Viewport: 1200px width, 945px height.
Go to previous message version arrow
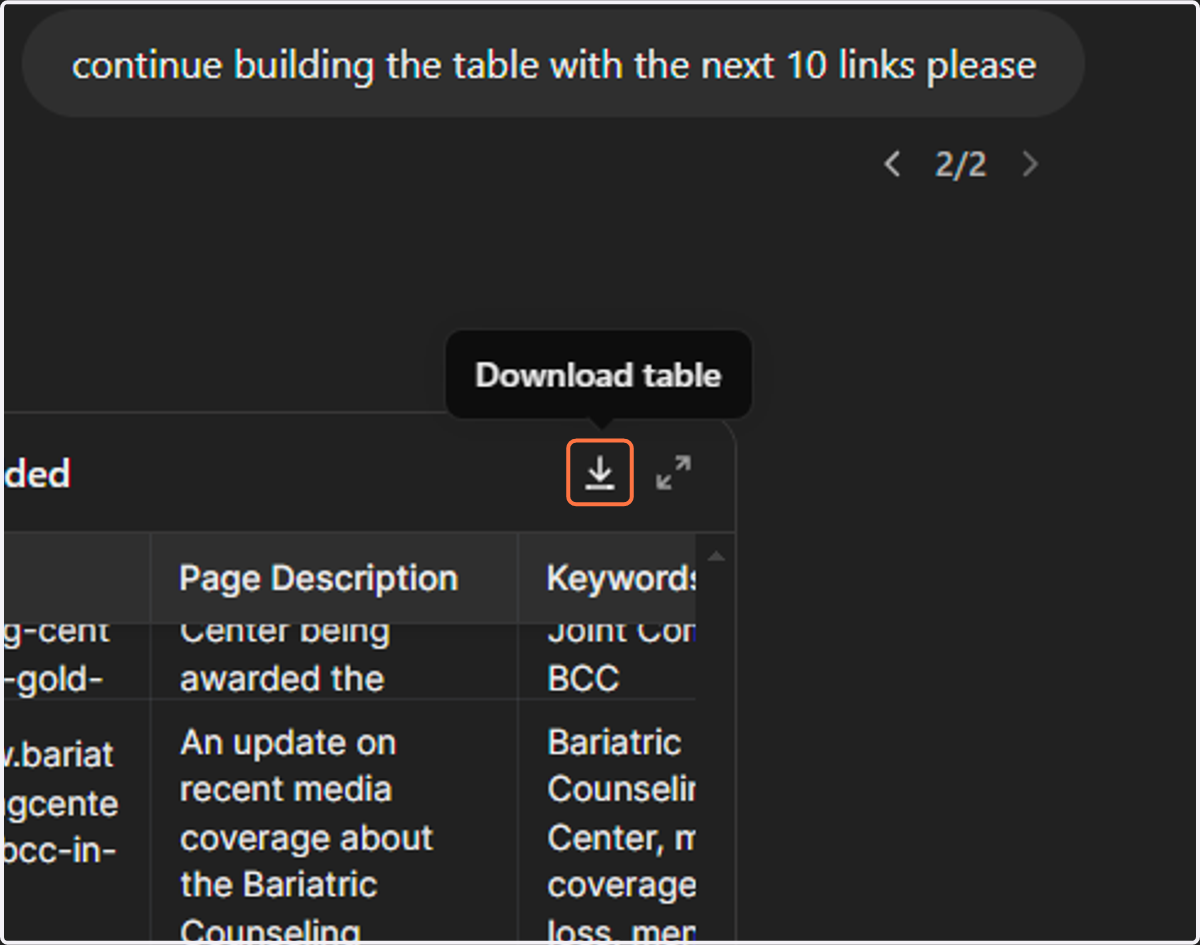click(x=893, y=164)
